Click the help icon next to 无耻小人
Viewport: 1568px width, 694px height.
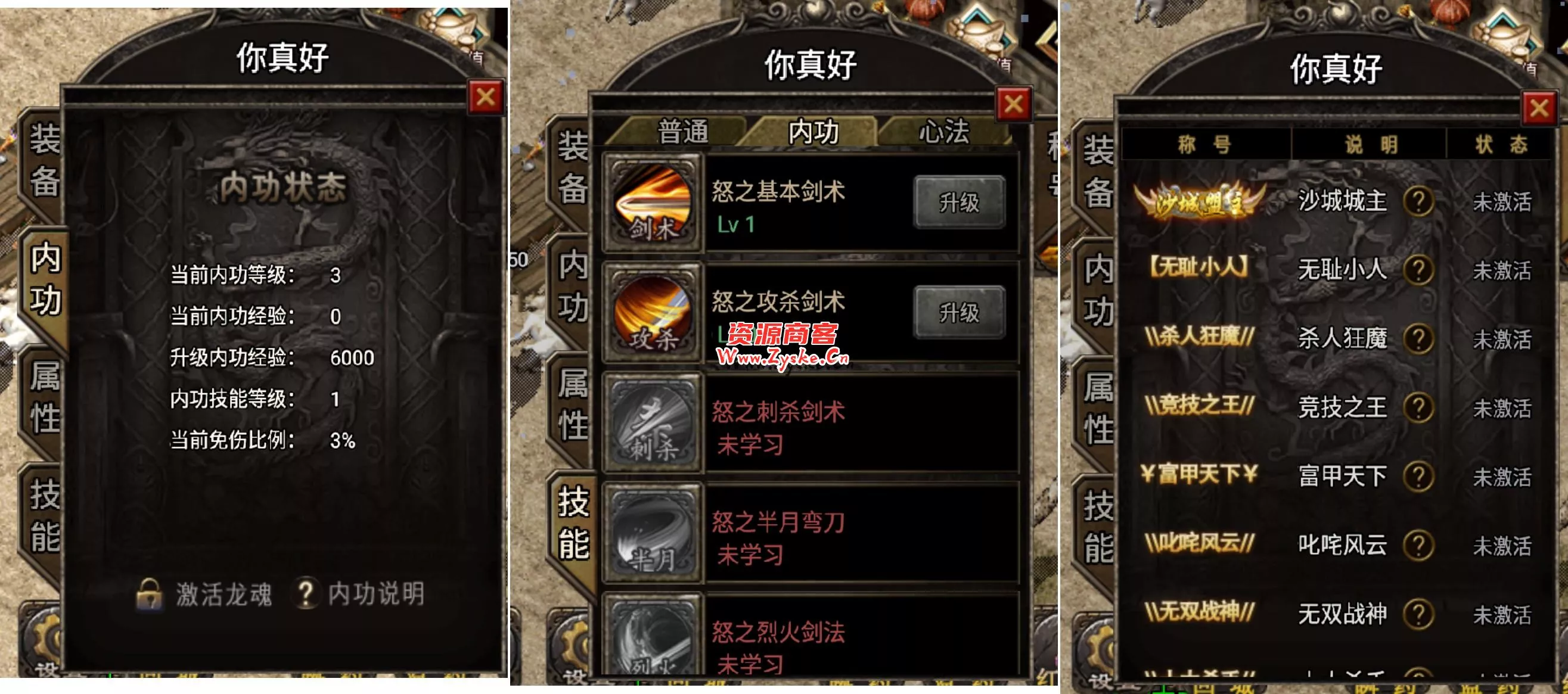coord(1418,270)
